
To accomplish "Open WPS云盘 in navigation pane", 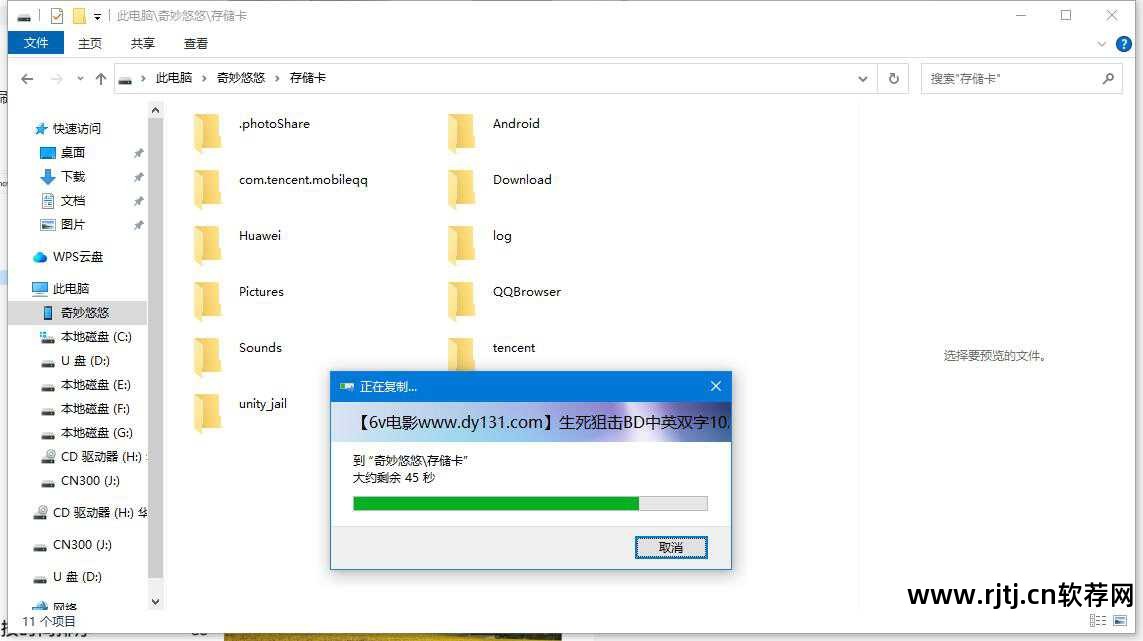I will pyautogui.click(x=69, y=257).
